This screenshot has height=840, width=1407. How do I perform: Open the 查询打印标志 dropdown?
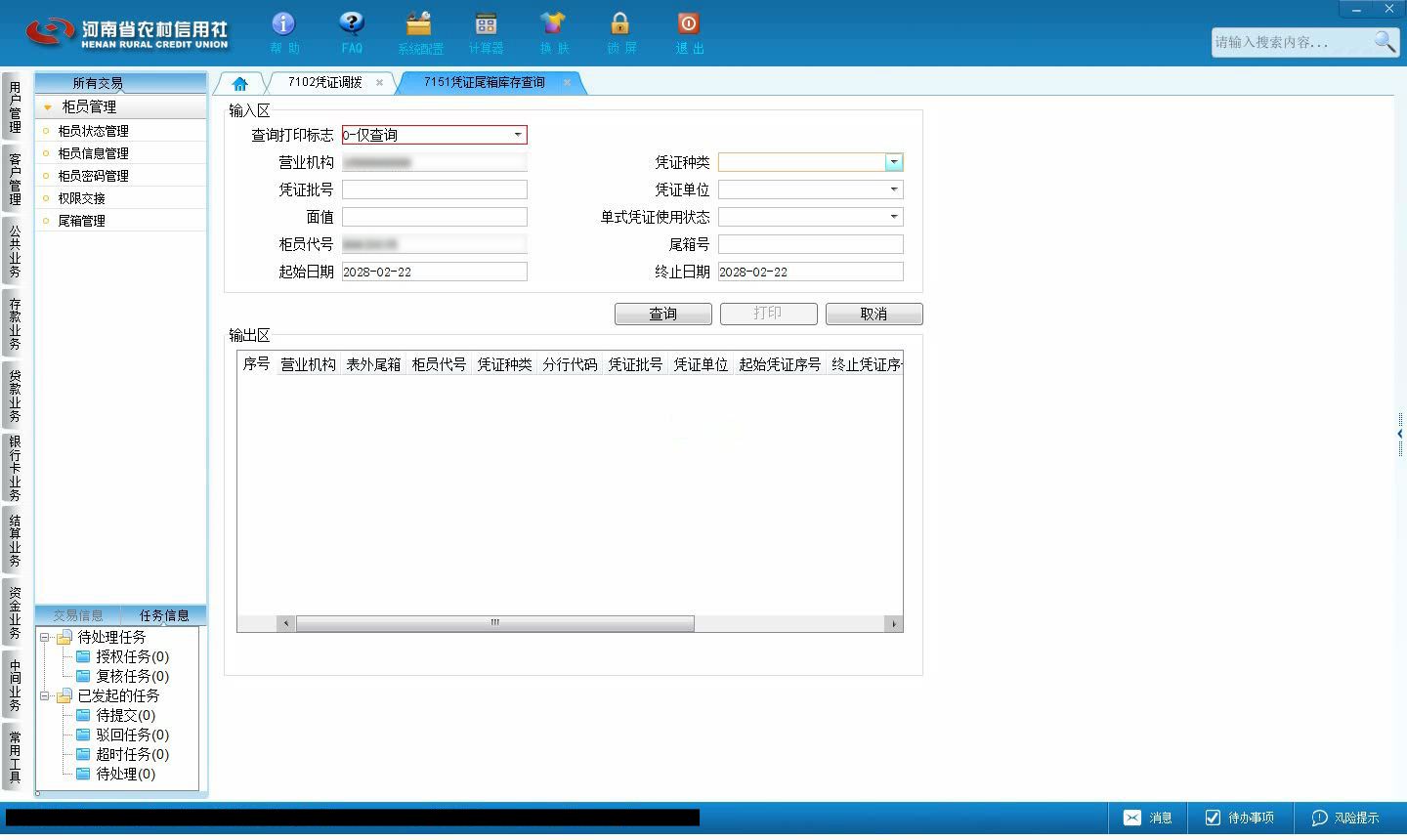[518, 135]
